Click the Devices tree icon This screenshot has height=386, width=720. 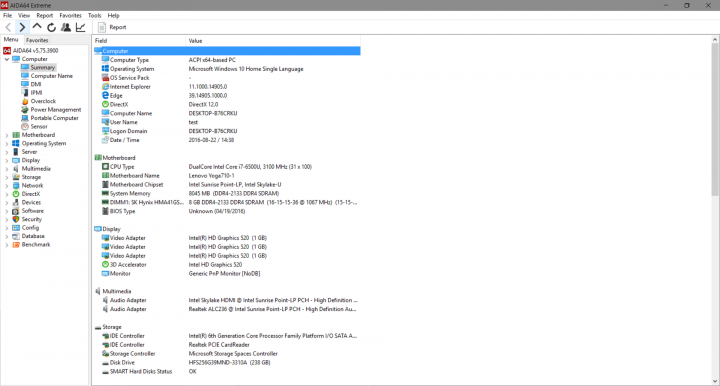16,202
